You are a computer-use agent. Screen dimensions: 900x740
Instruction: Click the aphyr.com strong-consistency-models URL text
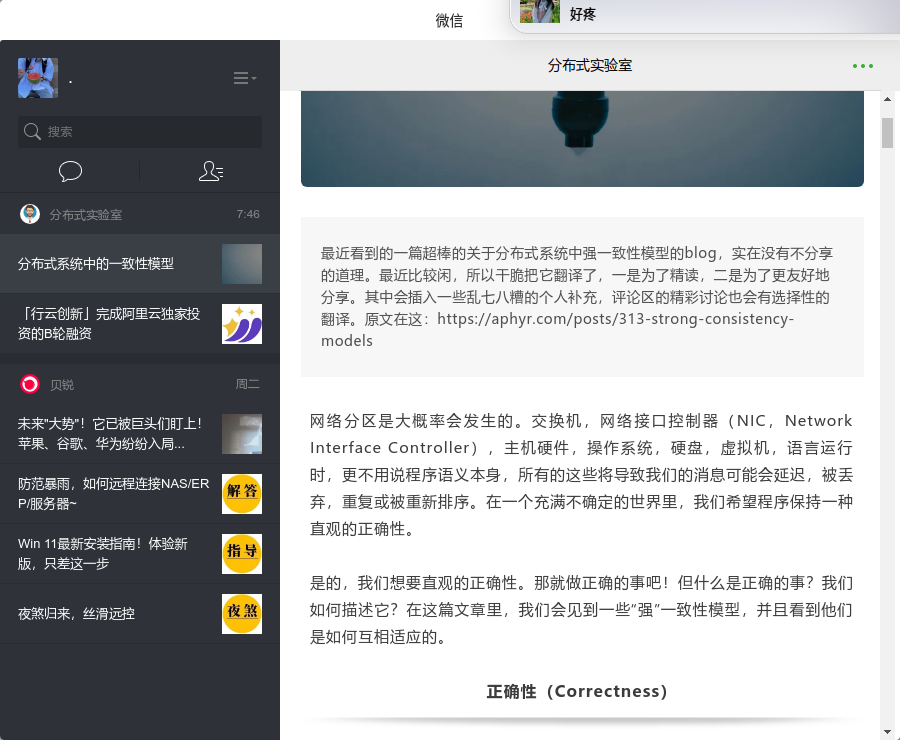point(557,330)
